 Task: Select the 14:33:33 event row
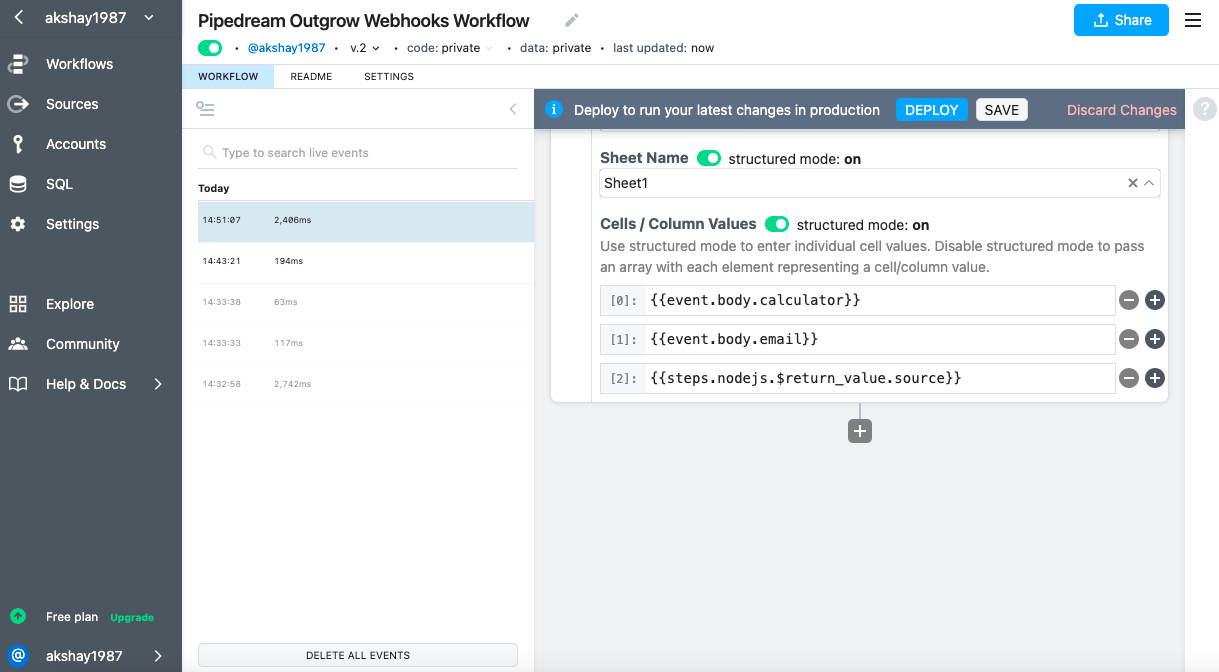[x=366, y=343]
